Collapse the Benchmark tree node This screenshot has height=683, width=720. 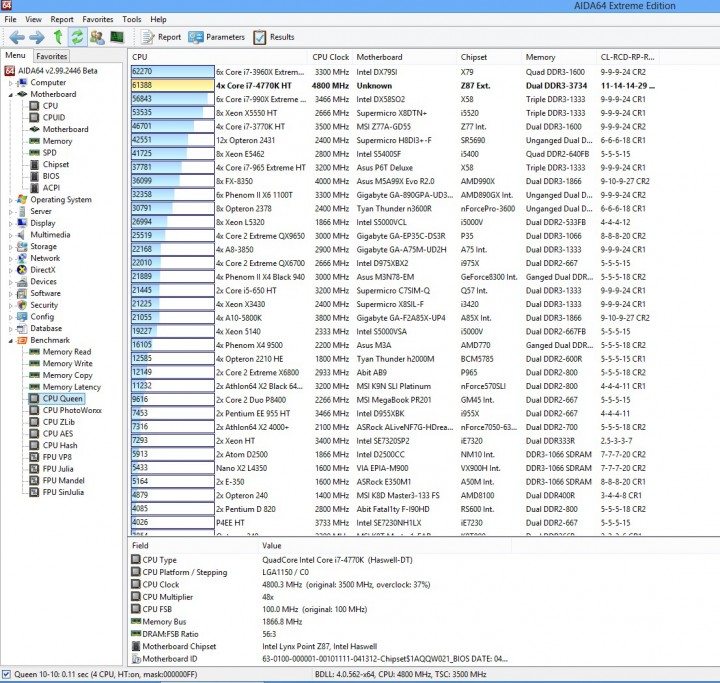pyautogui.click(x=11, y=341)
